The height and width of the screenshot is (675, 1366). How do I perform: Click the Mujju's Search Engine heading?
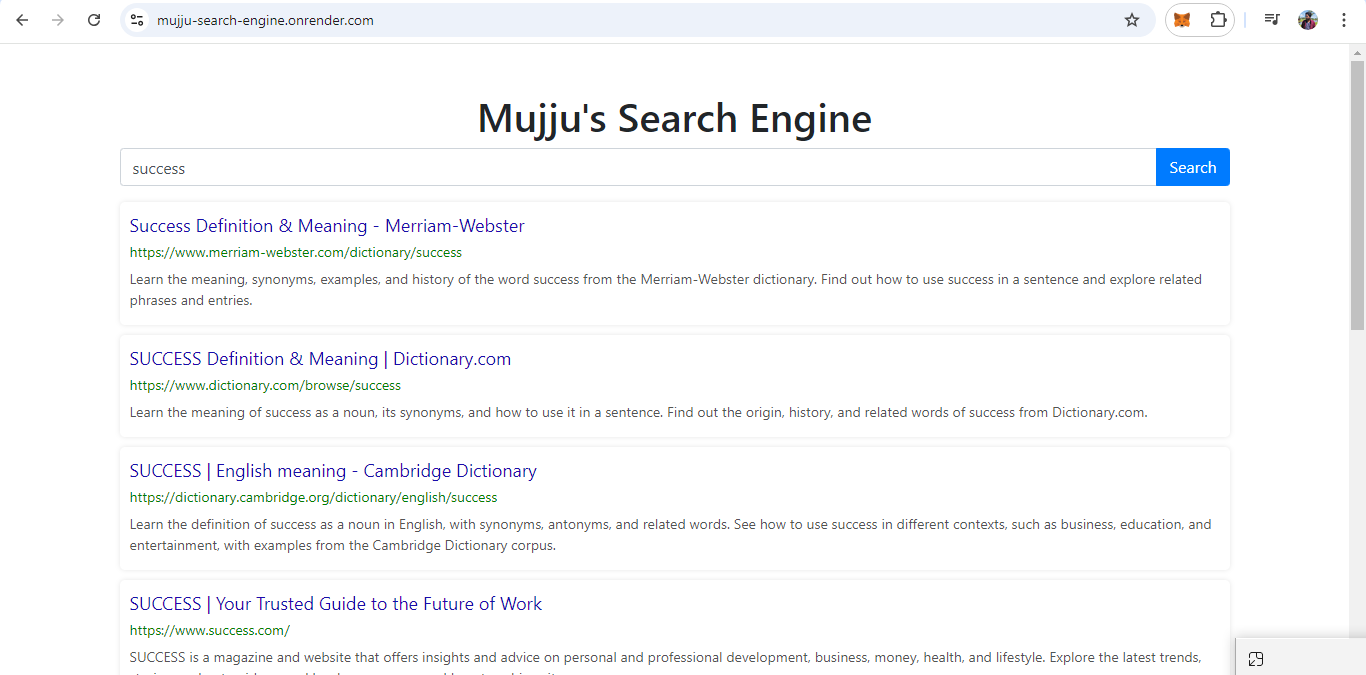coord(675,118)
